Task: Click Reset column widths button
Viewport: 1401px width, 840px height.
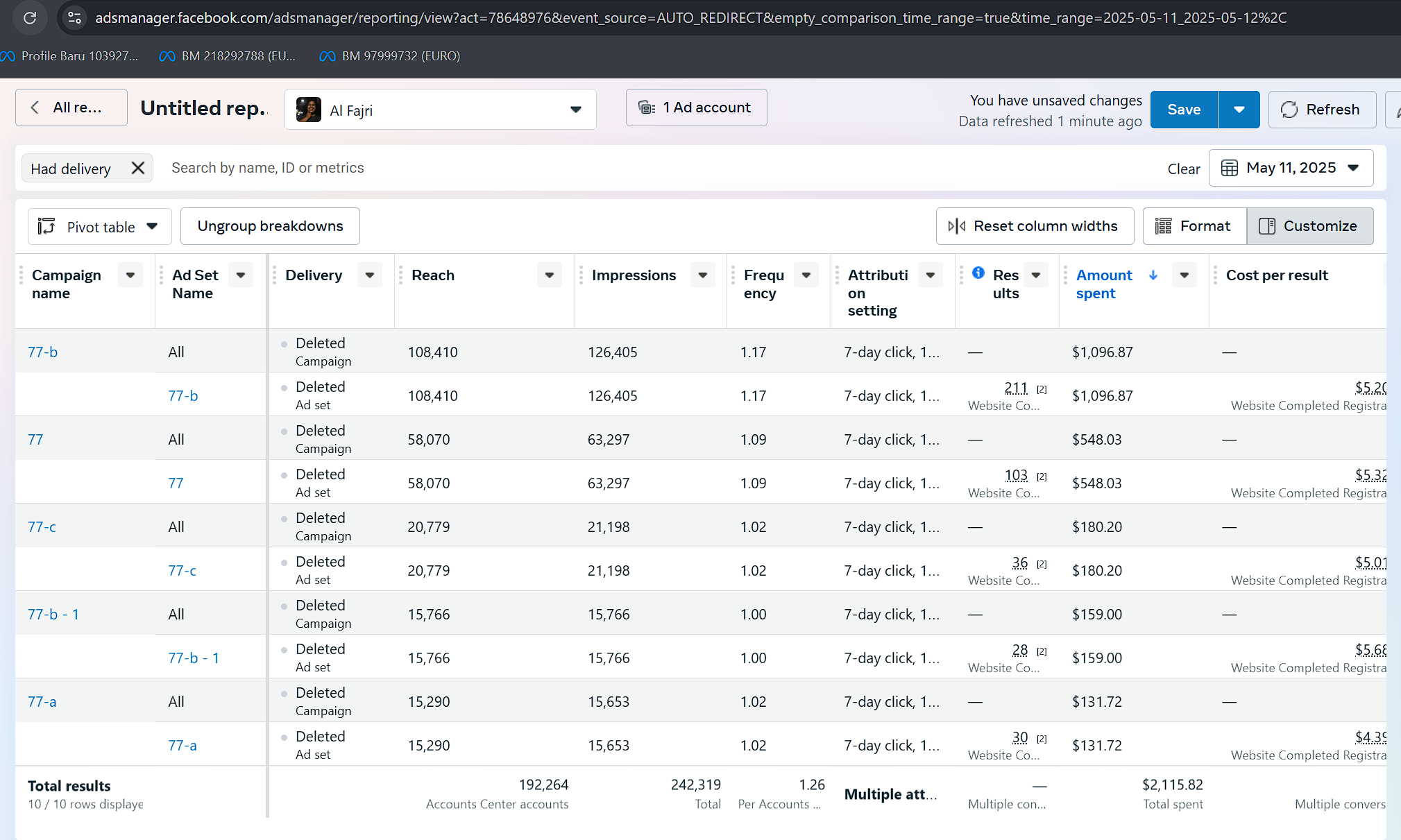Action: click(x=1035, y=226)
